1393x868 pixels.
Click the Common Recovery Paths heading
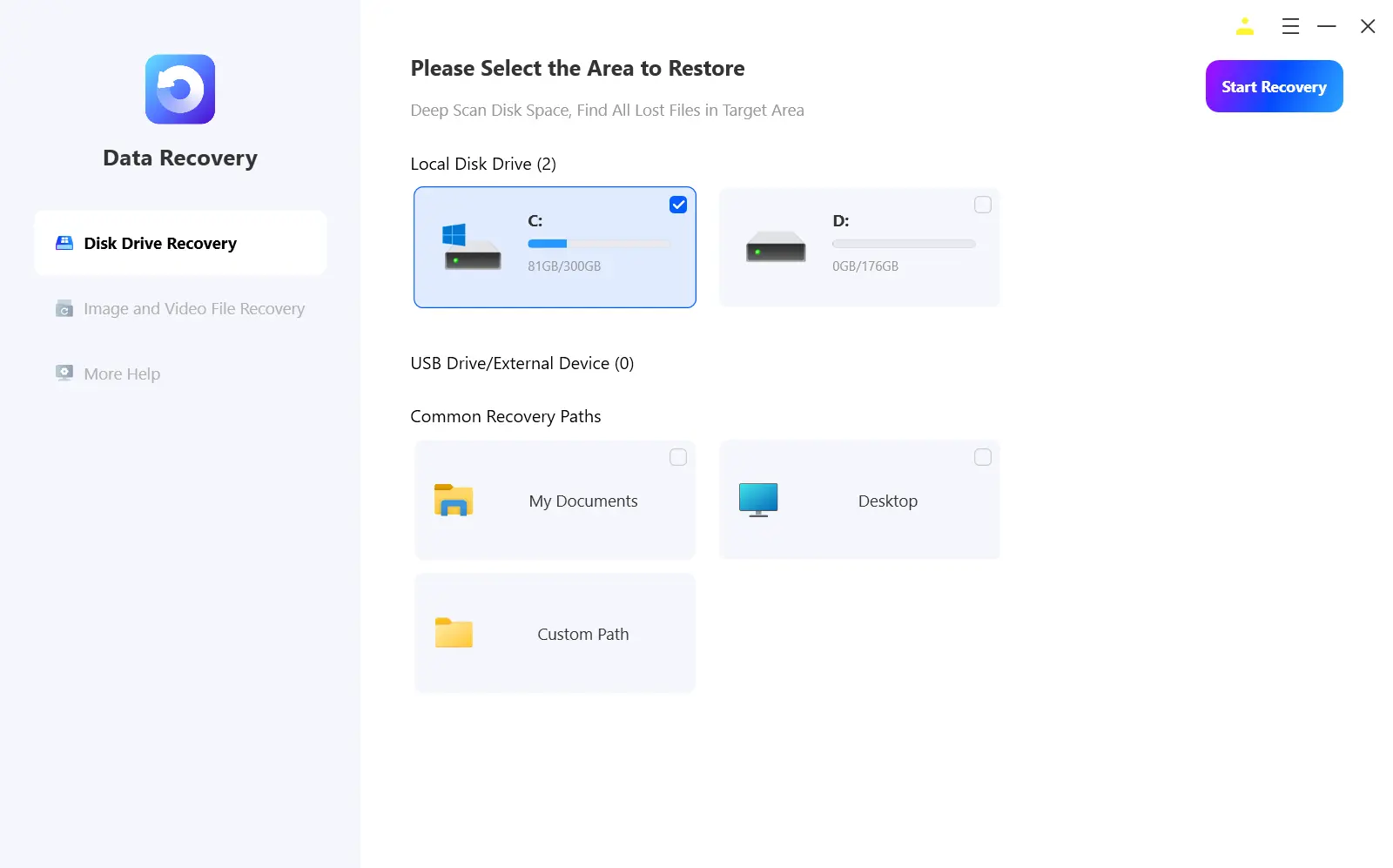pos(506,416)
